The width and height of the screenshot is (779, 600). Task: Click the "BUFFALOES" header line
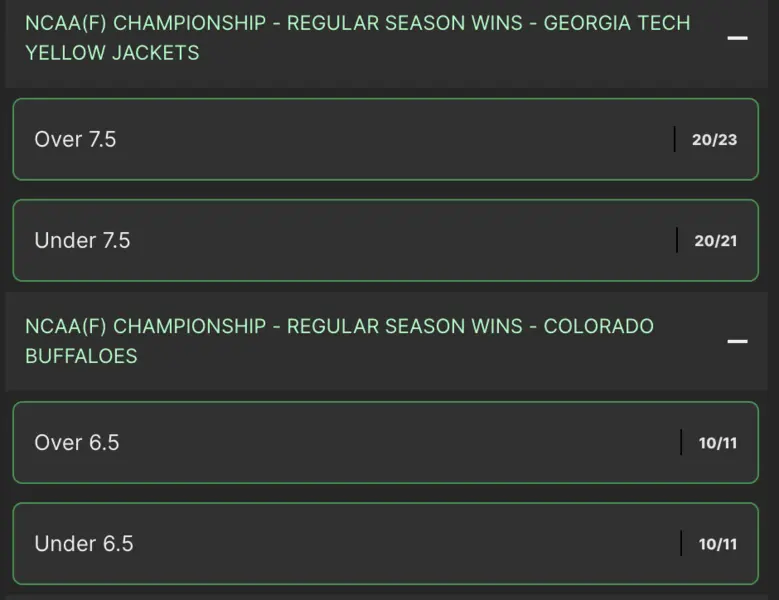point(81,356)
